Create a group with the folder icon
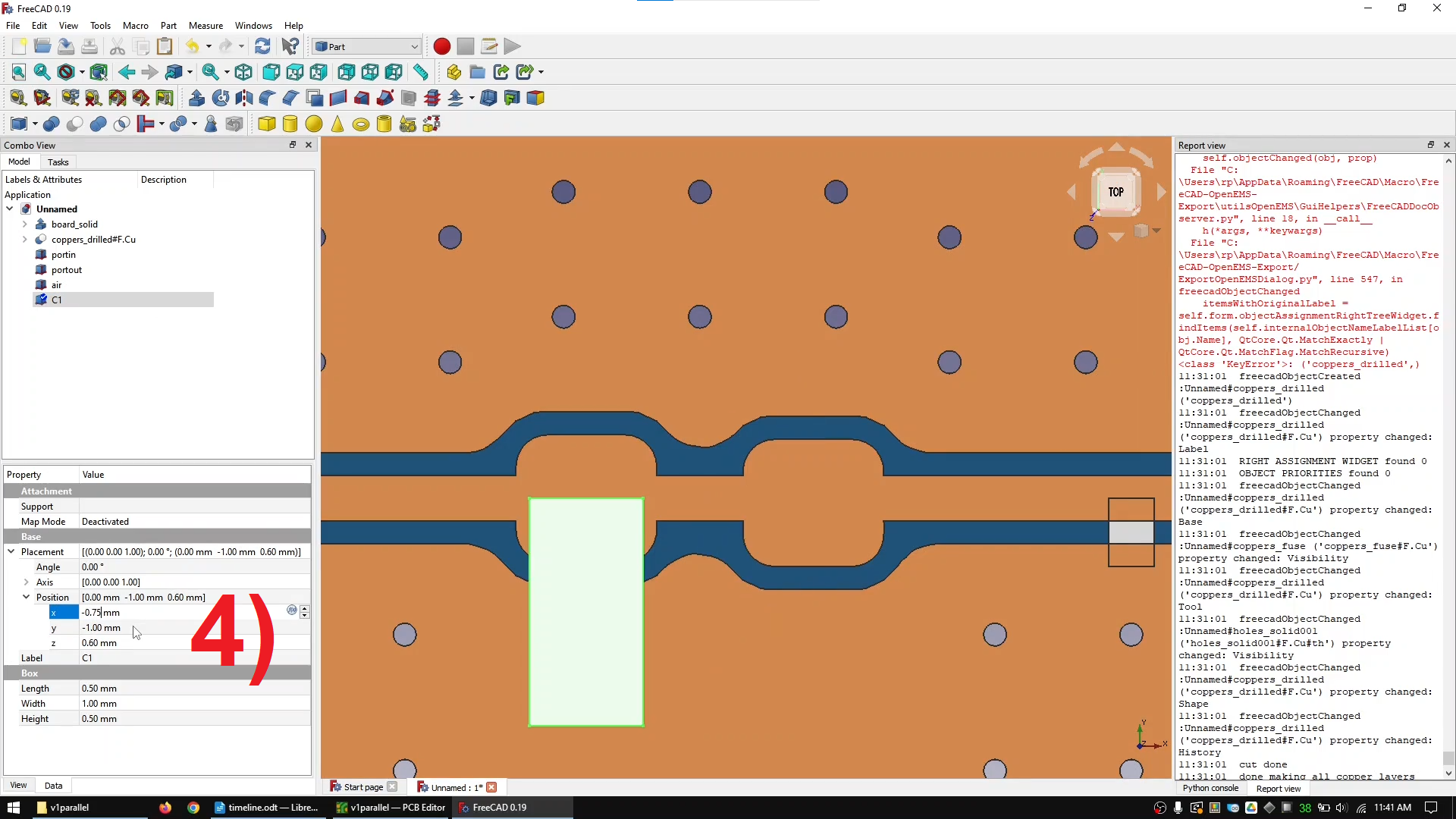Viewport: 1456px width, 819px height. coord(477,72)
